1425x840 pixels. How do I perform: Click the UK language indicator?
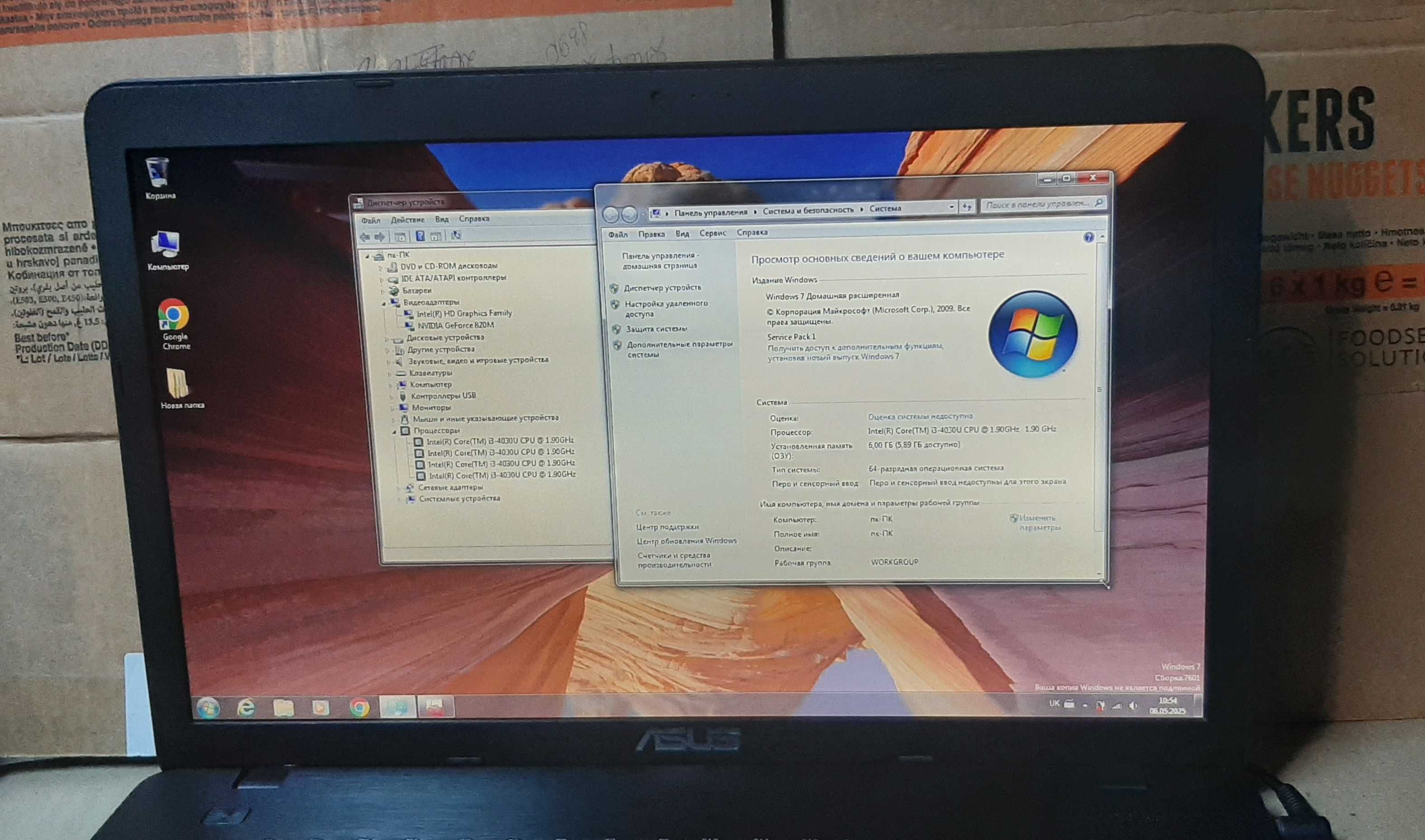[1054, 704]
